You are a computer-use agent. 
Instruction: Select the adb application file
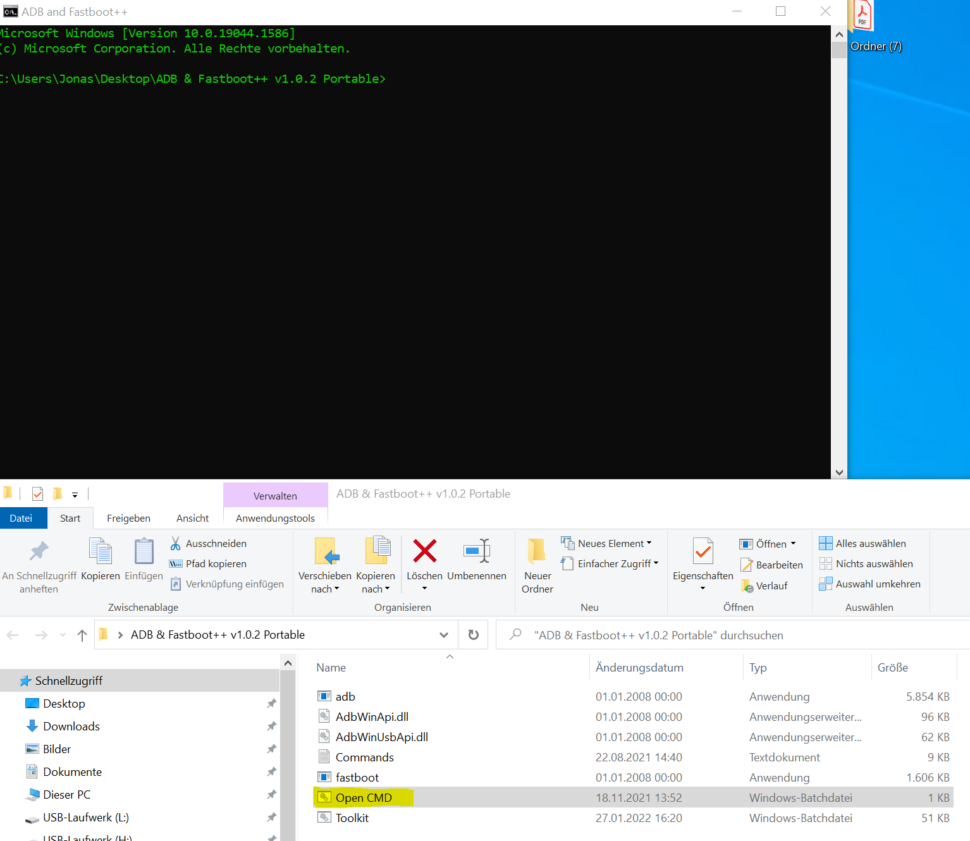click(x=633, y=696)
